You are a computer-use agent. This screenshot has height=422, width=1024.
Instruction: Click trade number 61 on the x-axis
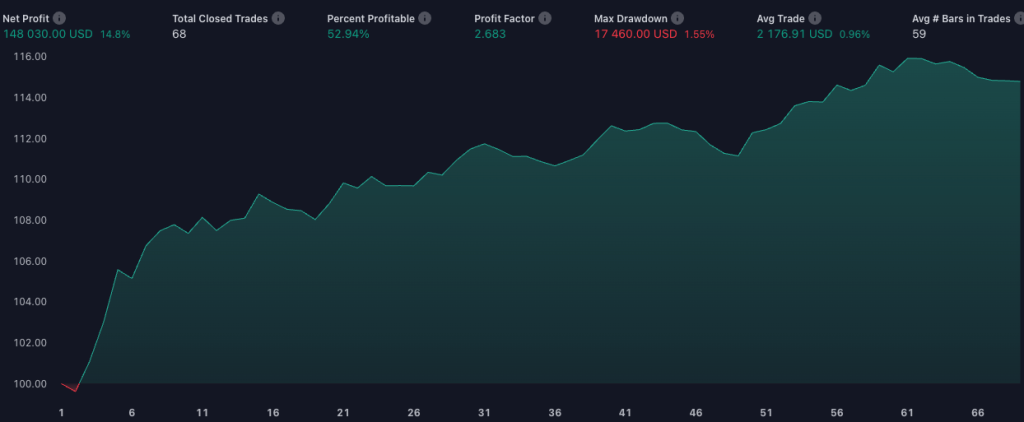point(908,412)
